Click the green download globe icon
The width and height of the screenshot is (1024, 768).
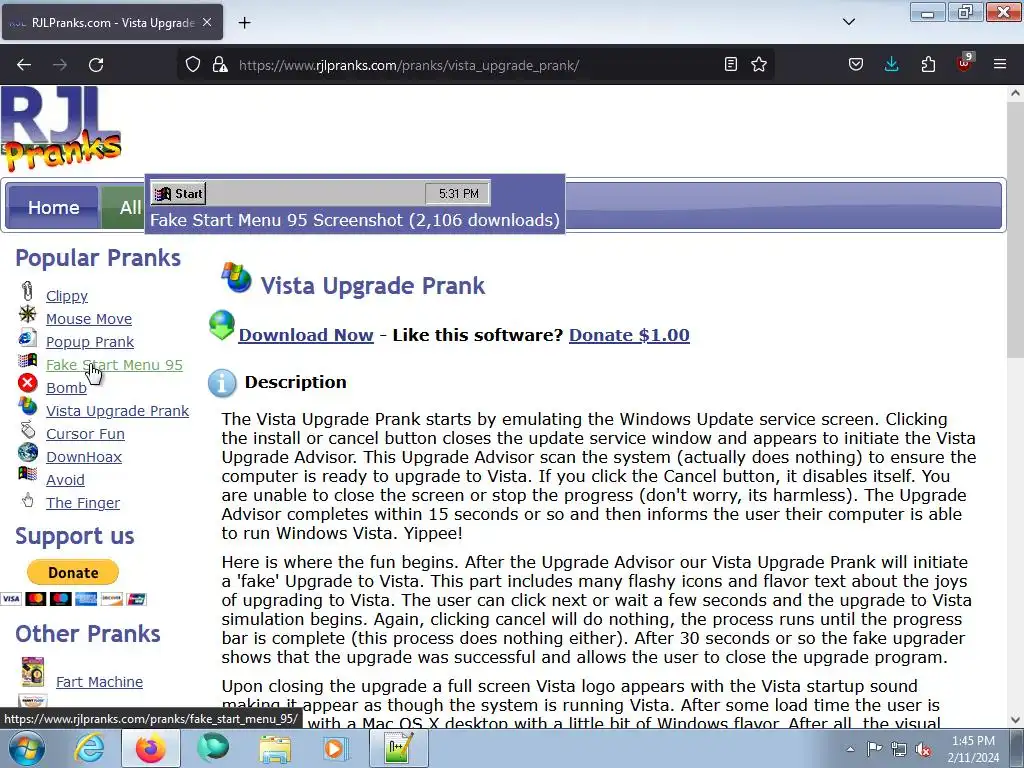[221, 325]
